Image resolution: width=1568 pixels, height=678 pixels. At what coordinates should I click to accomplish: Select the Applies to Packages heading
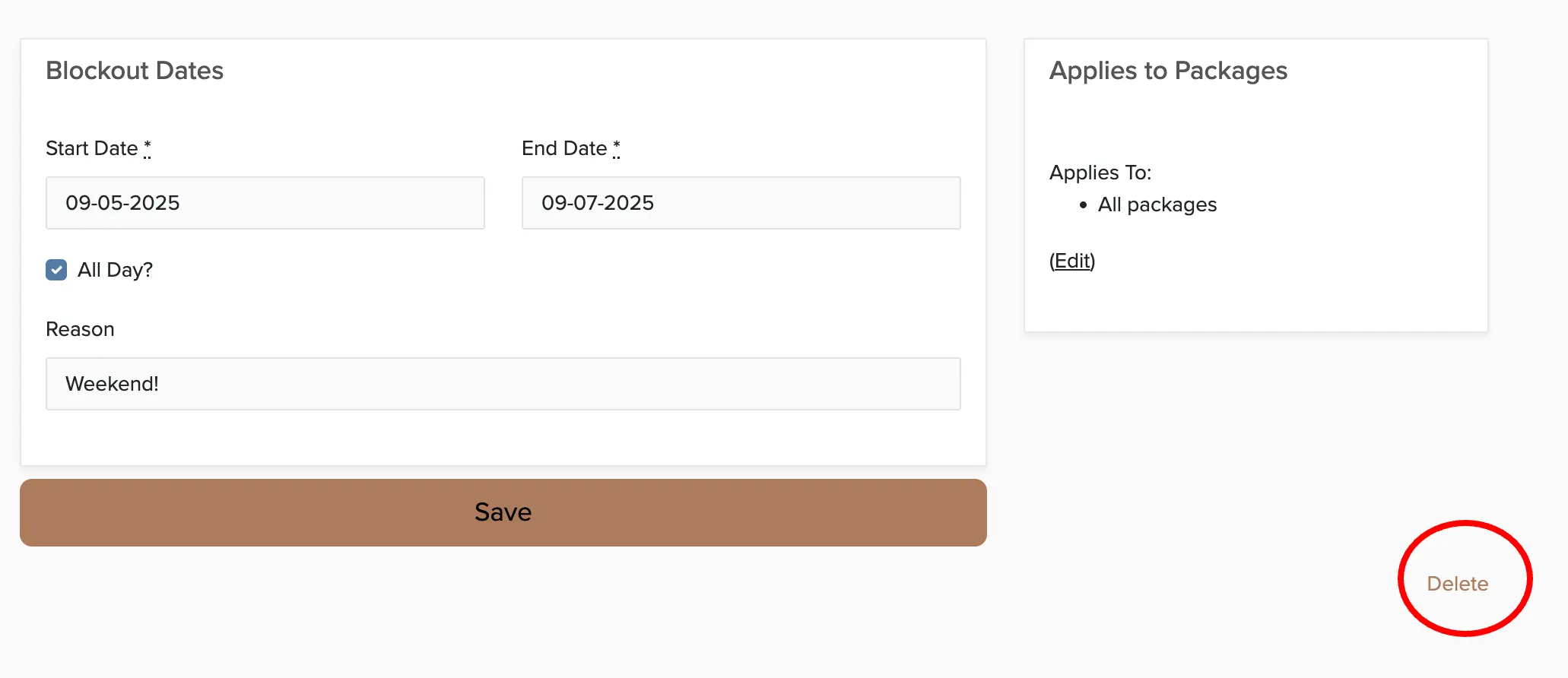click(x=1168, y=71)
